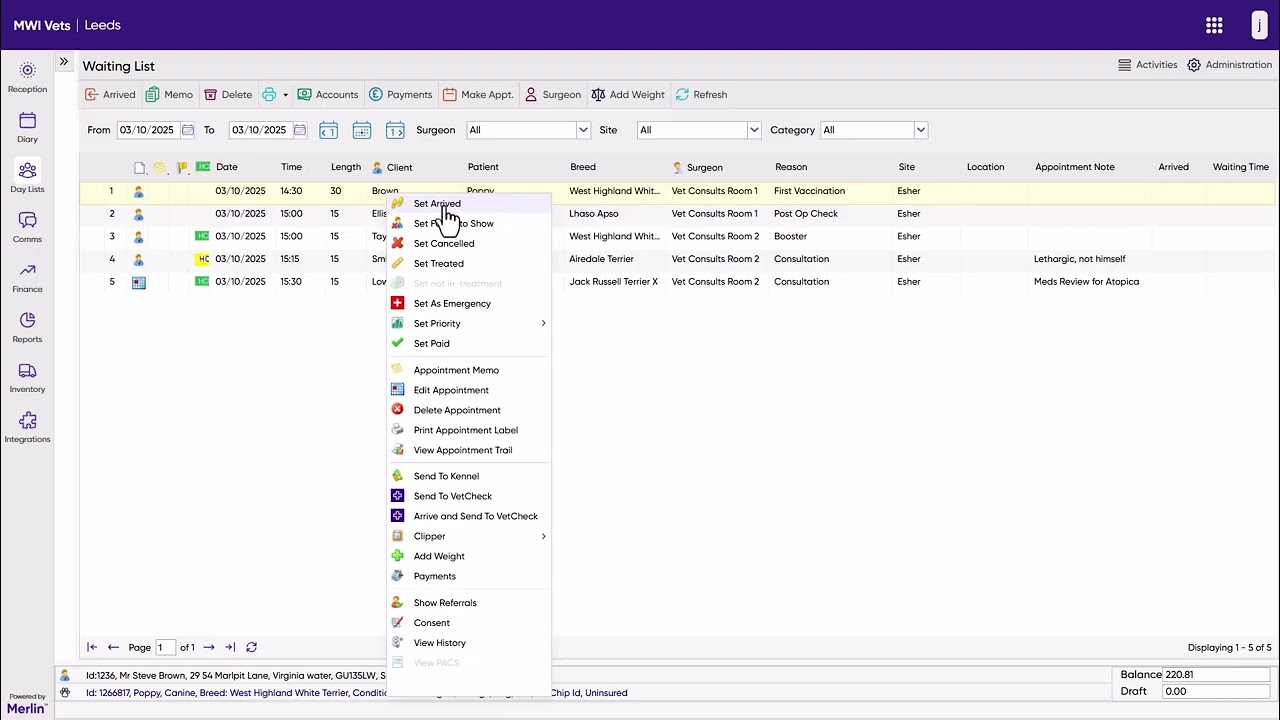Image resolution: width=1280 pixels, height=720 pixels.
Task: Click the From date input field
Action: (x=148, y=130)
